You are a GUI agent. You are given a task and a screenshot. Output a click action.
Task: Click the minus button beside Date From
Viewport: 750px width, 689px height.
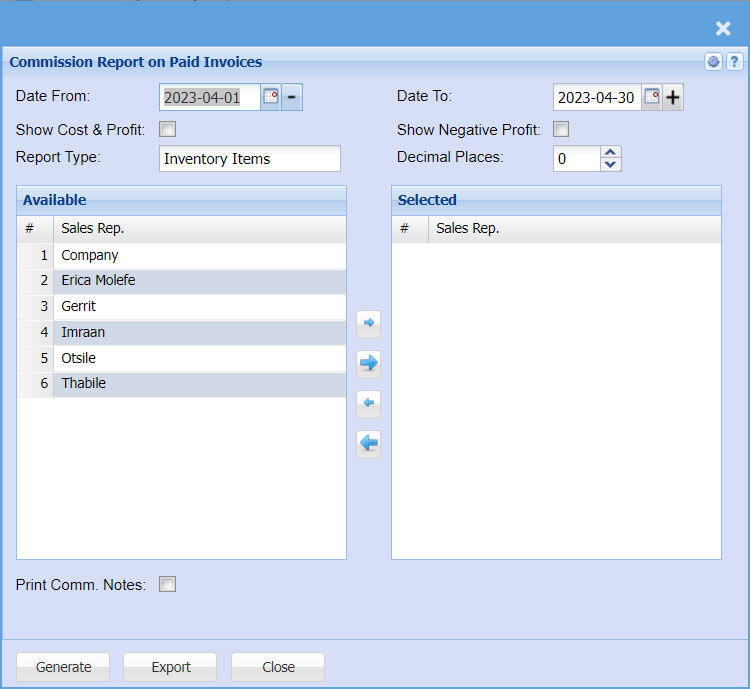(292, 97)
